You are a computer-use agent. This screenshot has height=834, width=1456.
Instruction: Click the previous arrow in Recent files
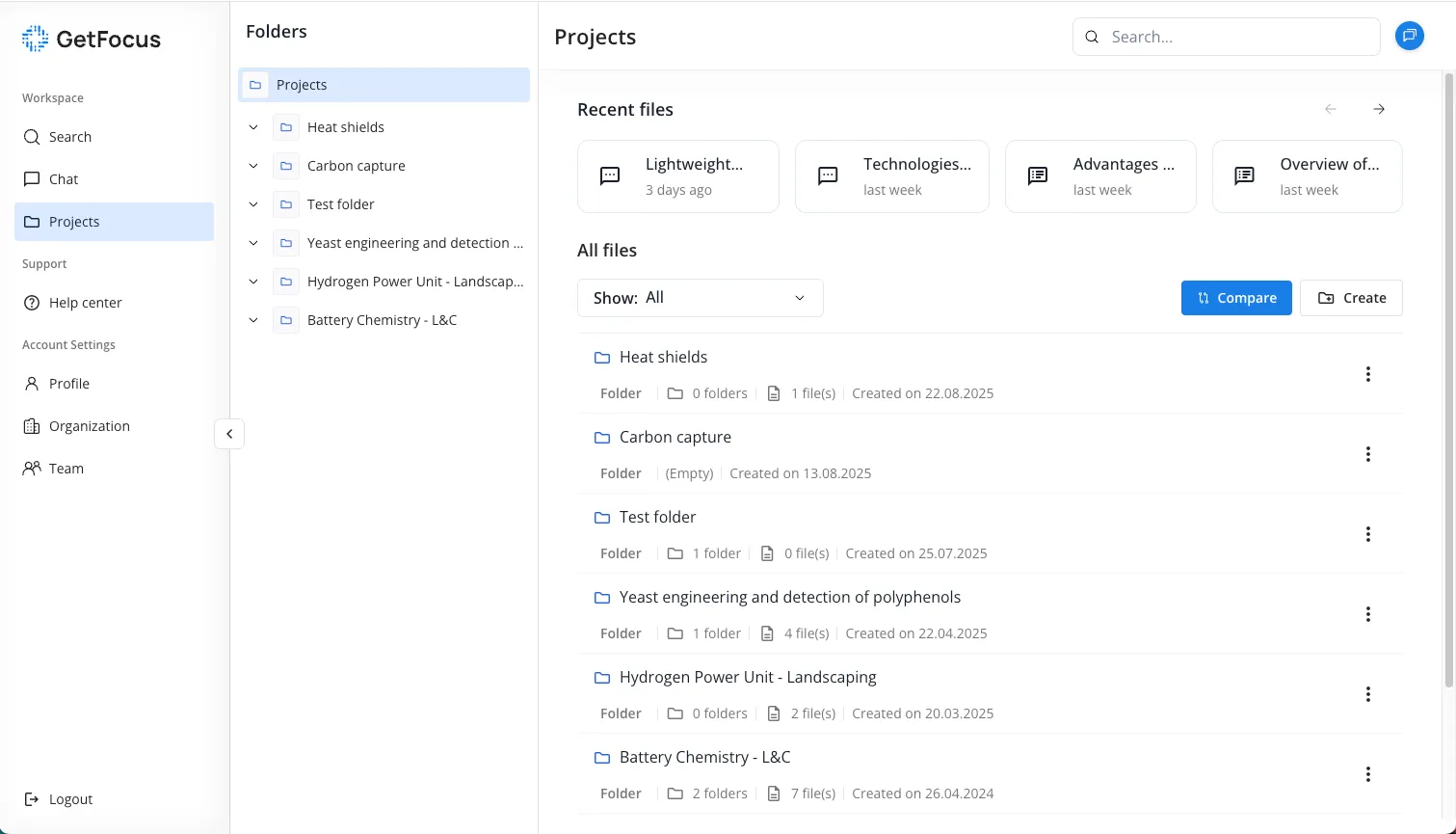point(1331,109)
